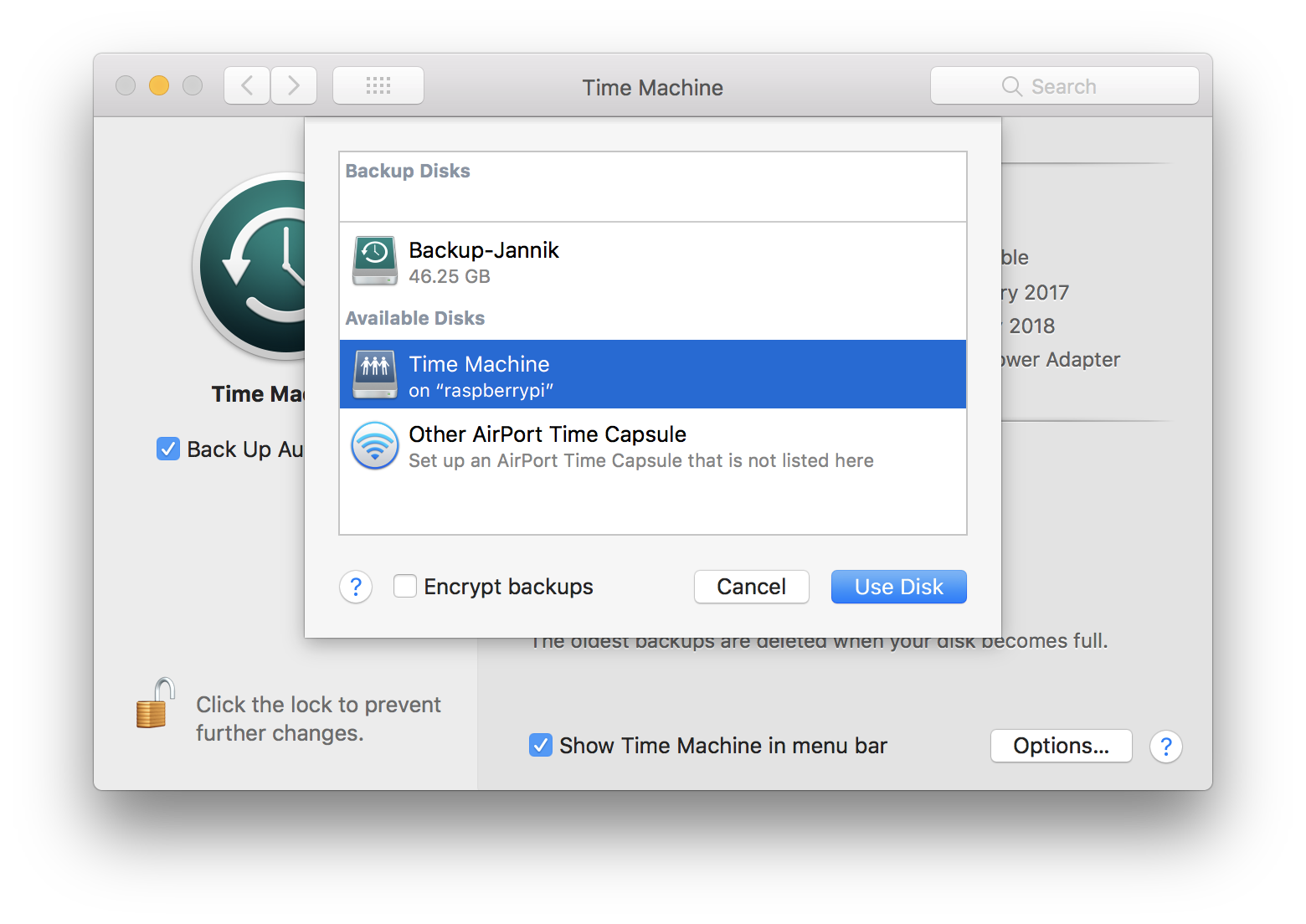The image size is (1306, 924).
Task: Open the Options… dialog
Action: [x=1062, y=746]
